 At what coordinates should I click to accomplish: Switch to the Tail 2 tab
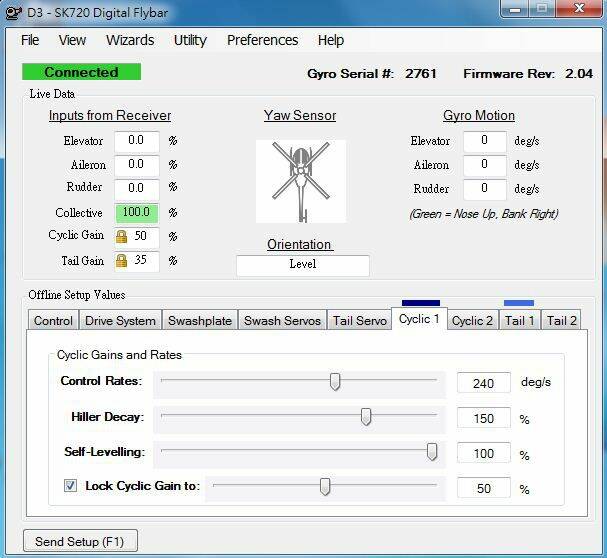[x=561, y=321]
